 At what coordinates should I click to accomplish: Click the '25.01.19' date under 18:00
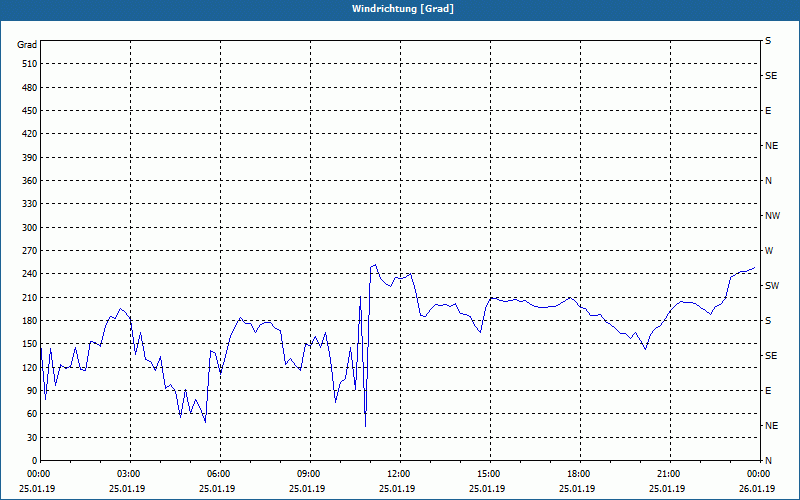click(x=577, y=489)
